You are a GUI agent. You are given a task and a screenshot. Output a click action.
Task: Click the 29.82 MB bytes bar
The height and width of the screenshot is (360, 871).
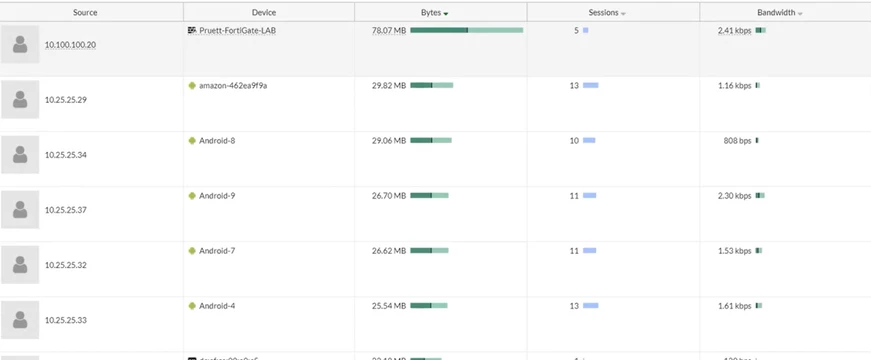click(x=432, y=85)
